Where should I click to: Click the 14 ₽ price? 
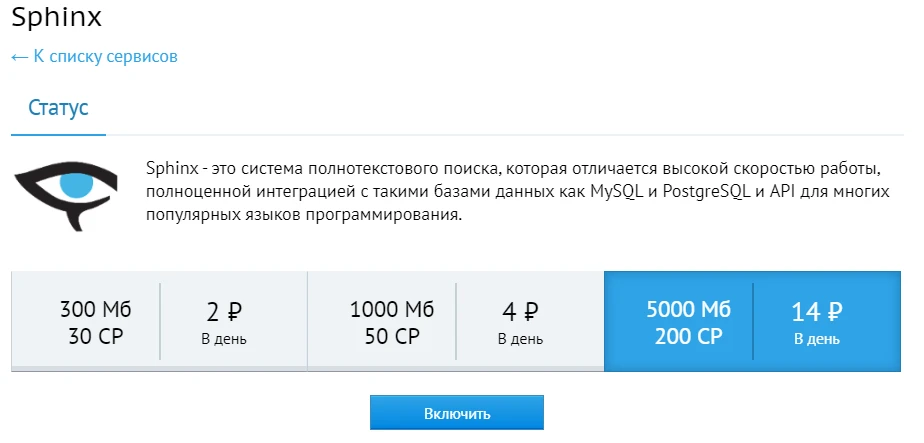coord(816,312)
